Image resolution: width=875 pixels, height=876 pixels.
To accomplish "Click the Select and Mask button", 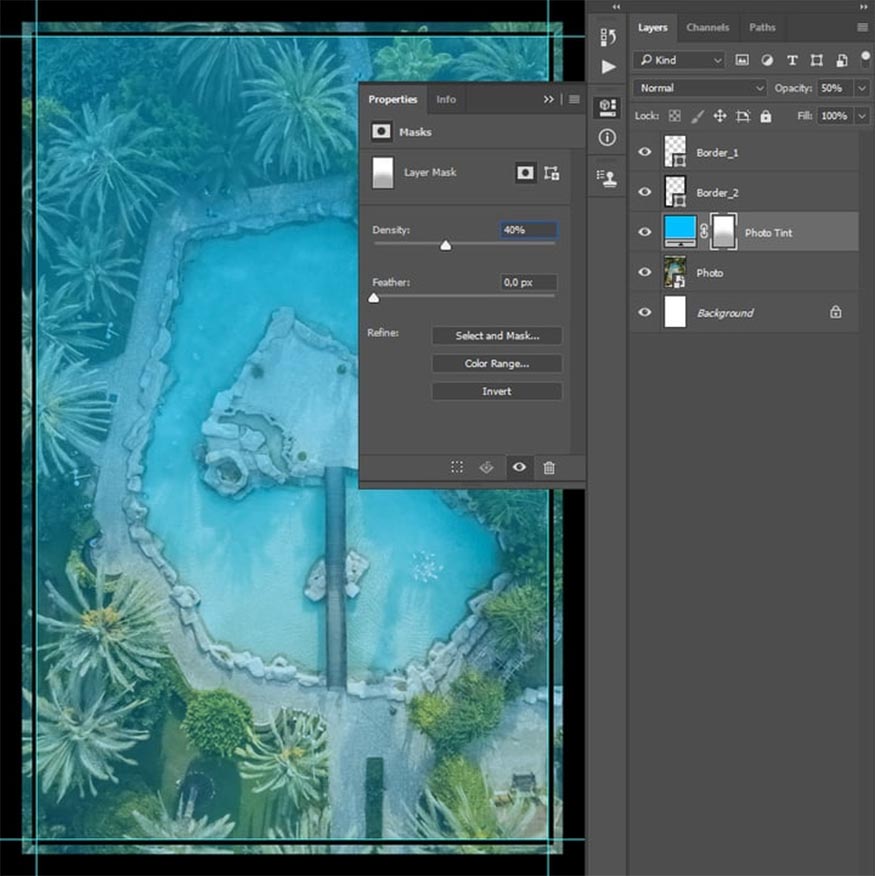I will [x=497, y=336].
